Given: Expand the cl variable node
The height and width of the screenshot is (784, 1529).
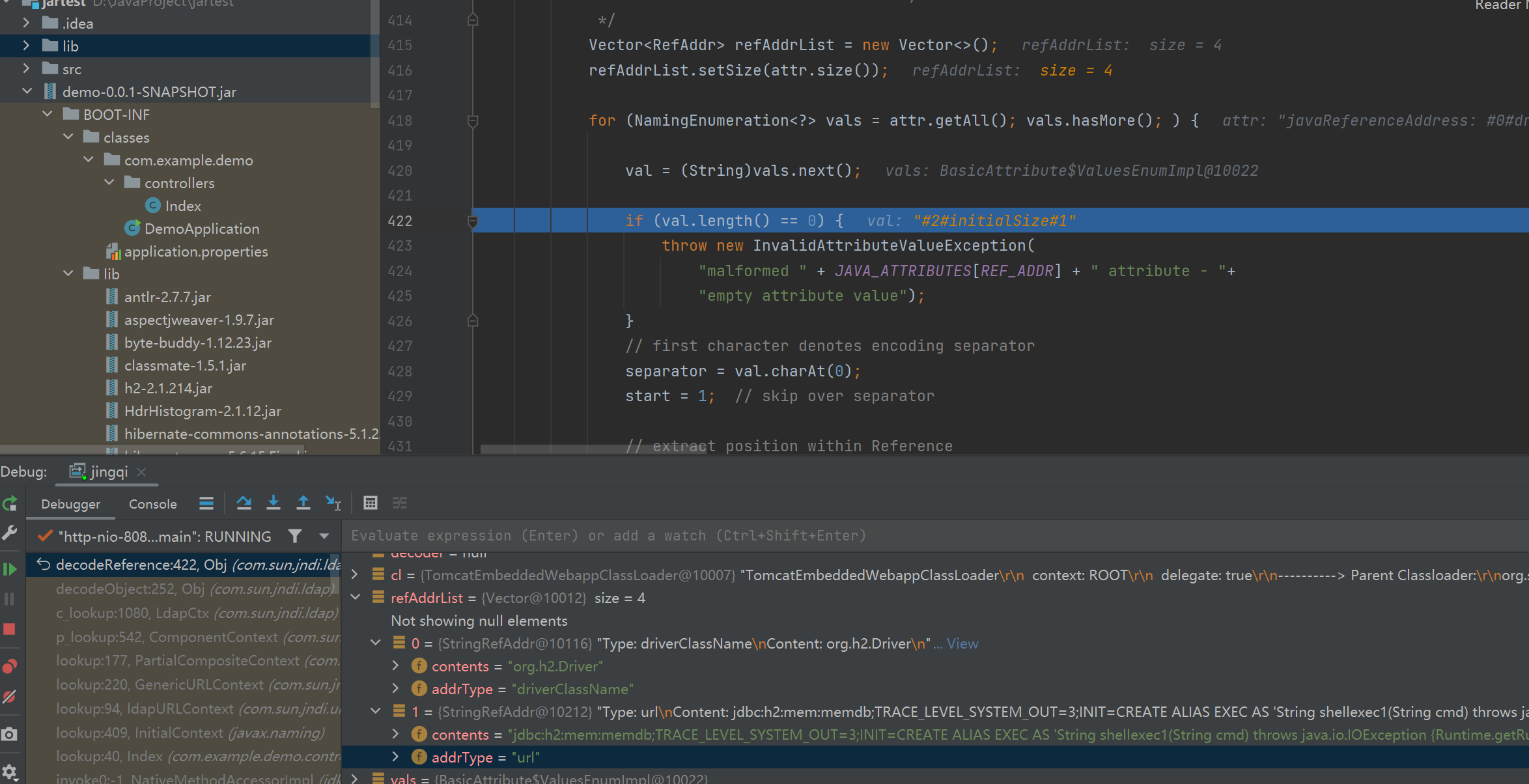Looking at the screenshot, I should click(x=355, y=575).
